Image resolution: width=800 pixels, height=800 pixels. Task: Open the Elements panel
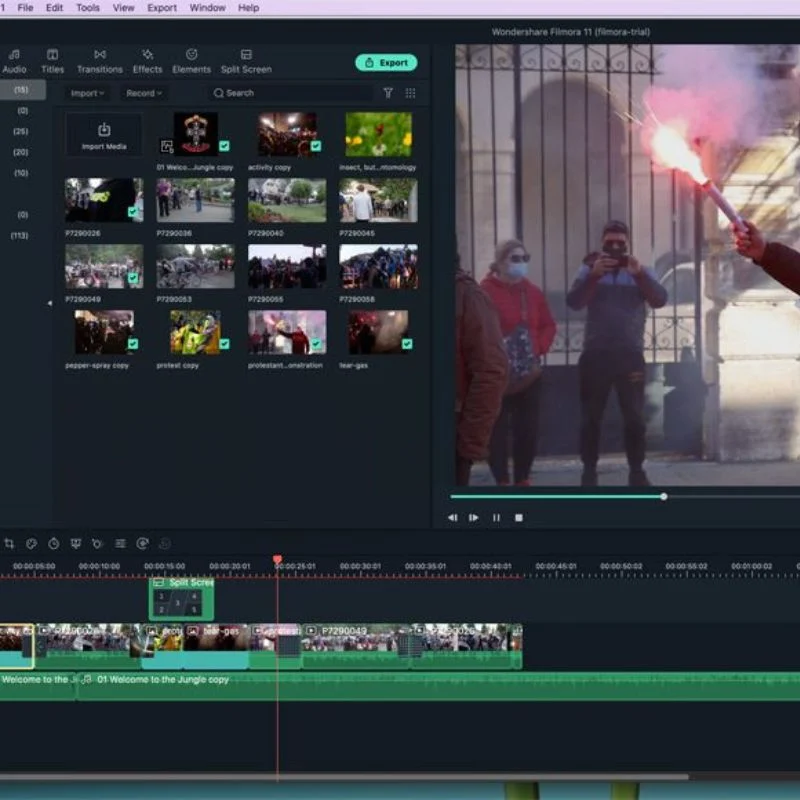191,62
